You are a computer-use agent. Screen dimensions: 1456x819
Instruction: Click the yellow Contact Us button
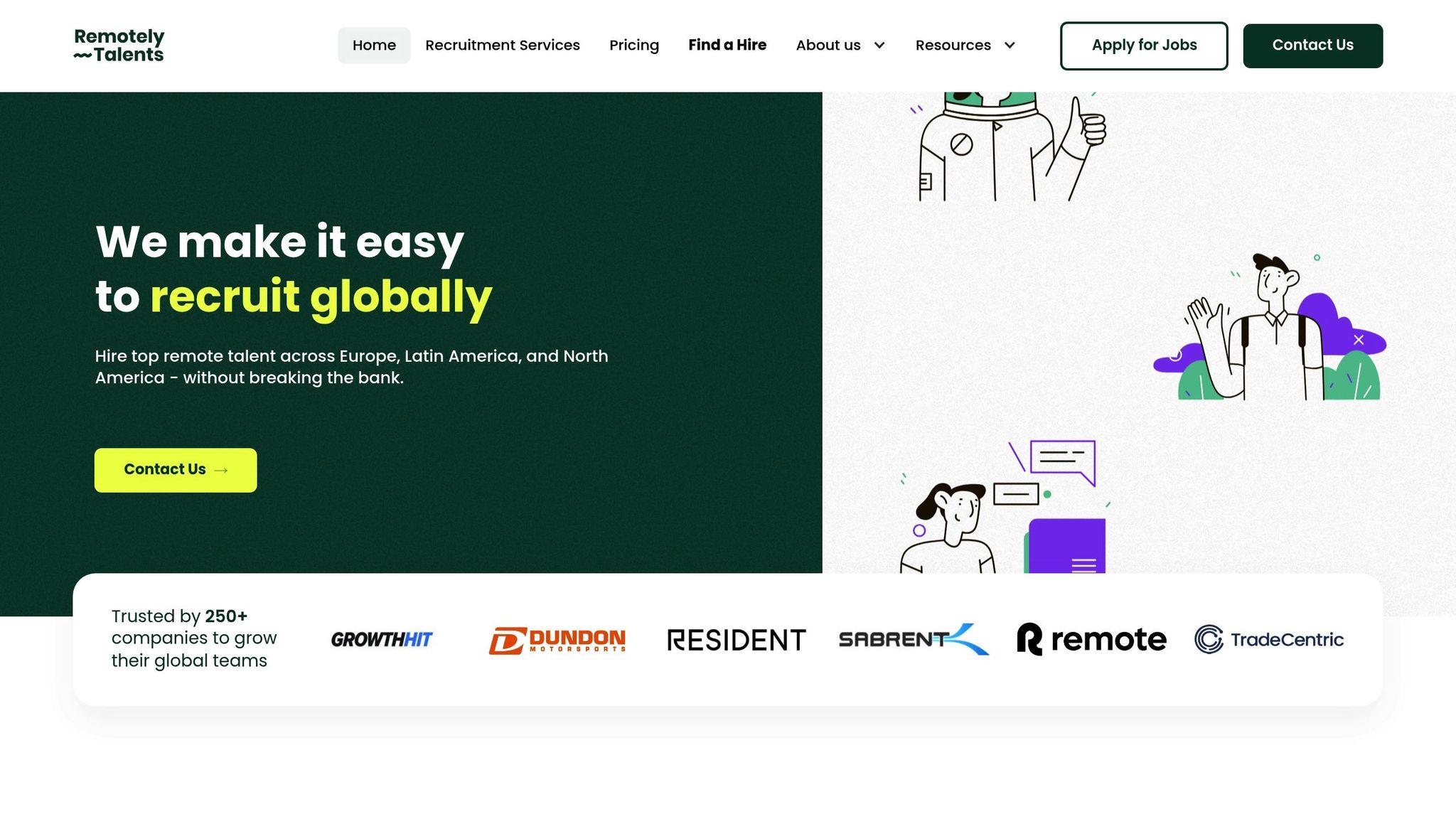pyautogui.click(x=175, y=469)
